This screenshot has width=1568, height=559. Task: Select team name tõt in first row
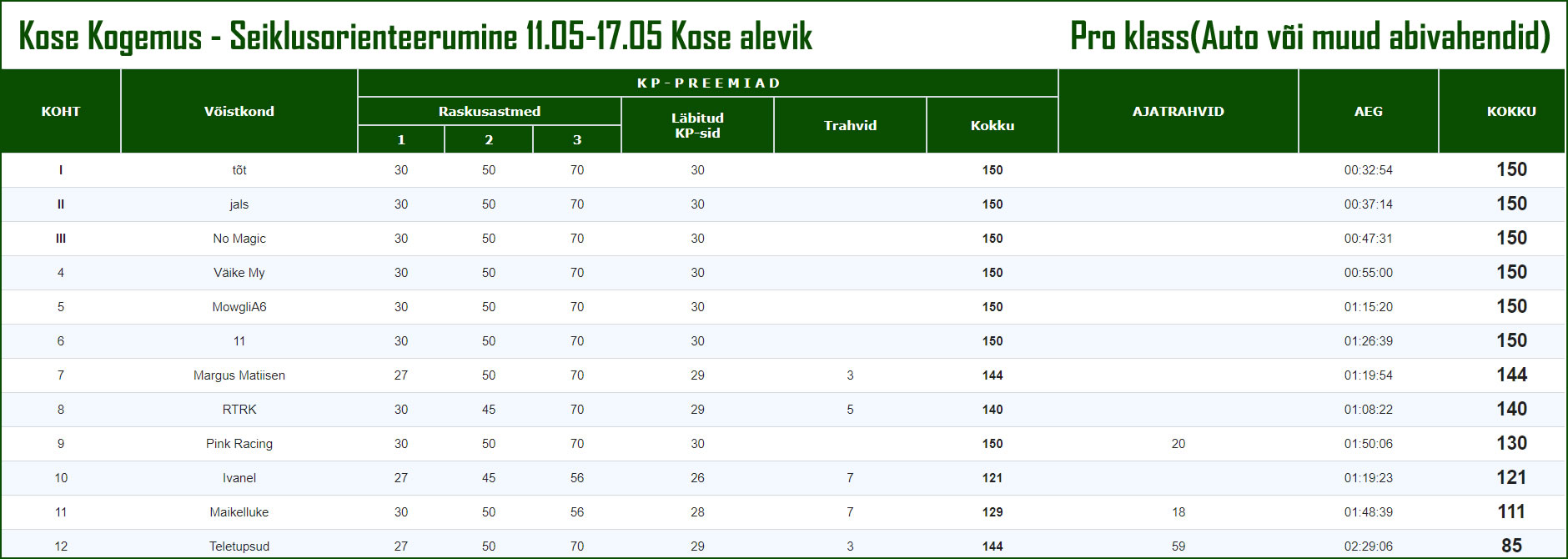coord(239,170)
